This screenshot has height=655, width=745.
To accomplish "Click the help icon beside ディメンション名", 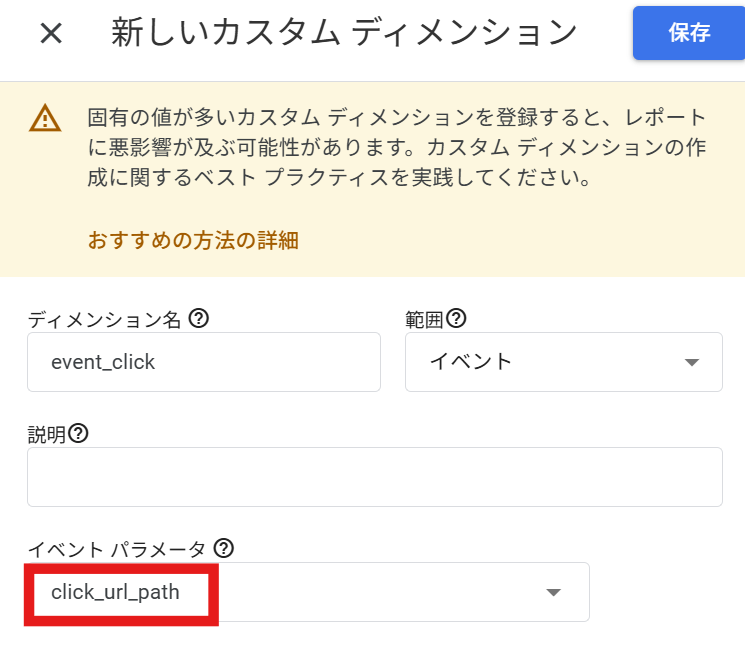I will click(199, 318).
